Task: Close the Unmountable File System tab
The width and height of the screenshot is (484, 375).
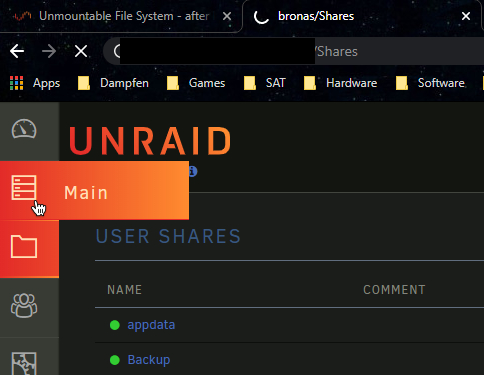Action: click(x=227, y=16)
